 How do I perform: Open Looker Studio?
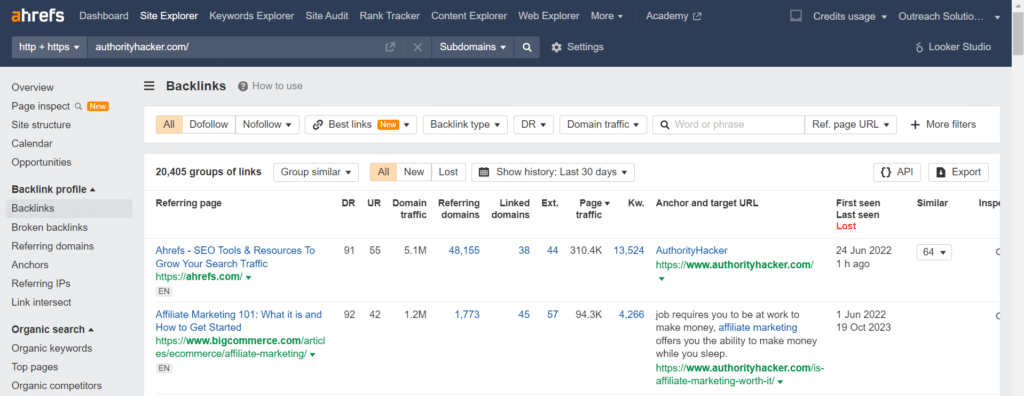coord(953,47)
